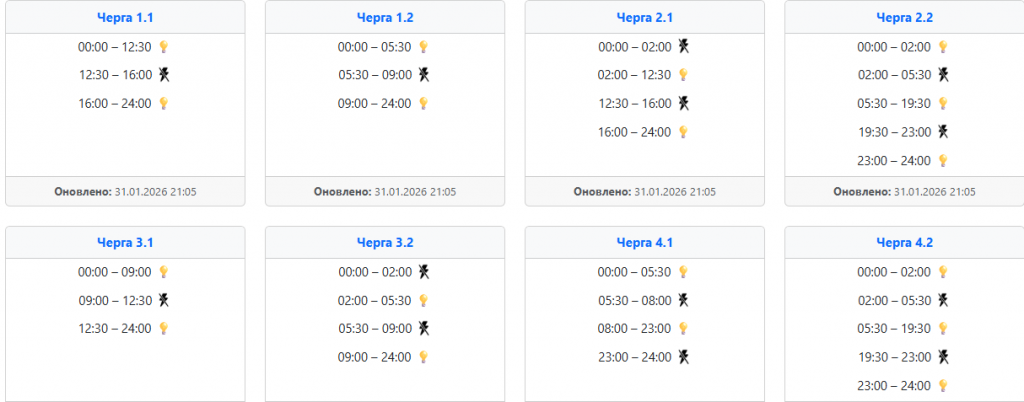Click lightbulb icon for 05:30 – 19:30 in Черга 2.2
Screen dimensions: 1024x402
click(943, 103)
